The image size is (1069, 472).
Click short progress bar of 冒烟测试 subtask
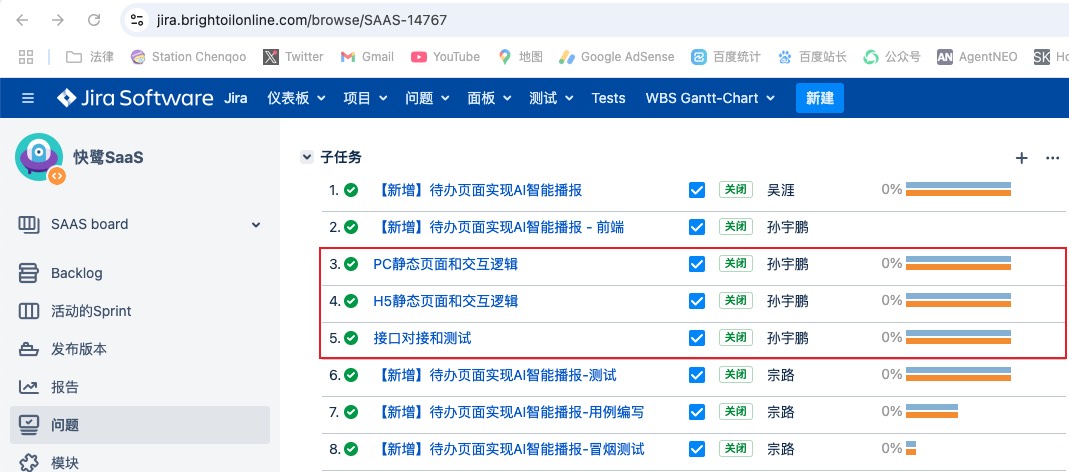(x=911, y=448)
